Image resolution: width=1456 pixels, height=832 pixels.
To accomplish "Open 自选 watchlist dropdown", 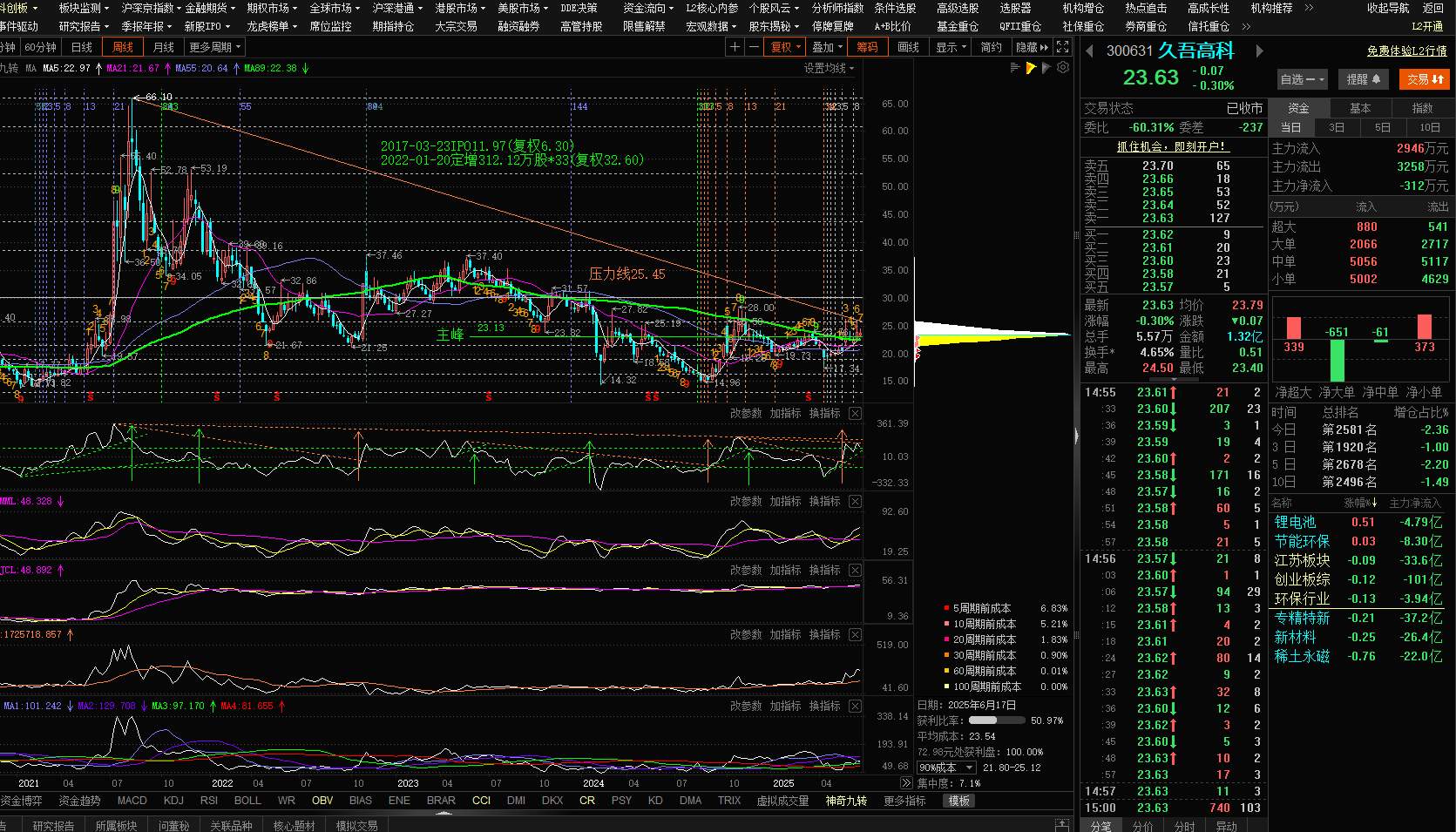I will coord(1302,79).
